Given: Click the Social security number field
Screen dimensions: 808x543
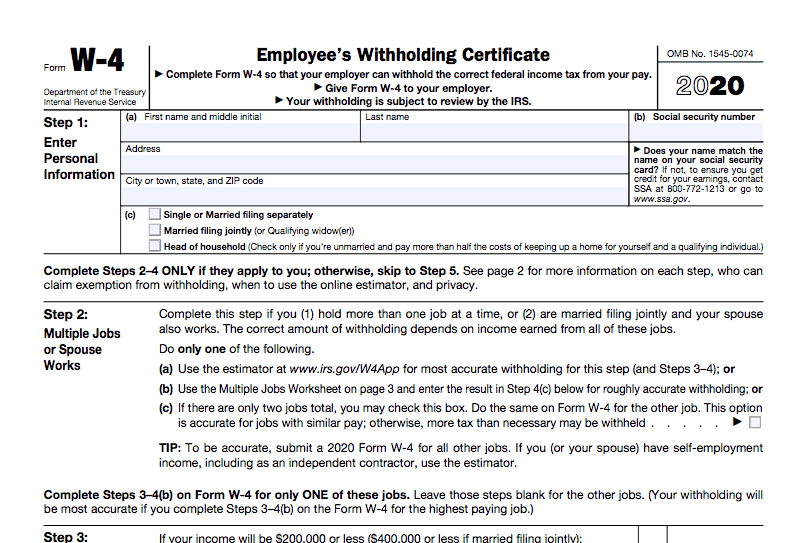Looking at the screenshot, I should pos(696,132).
